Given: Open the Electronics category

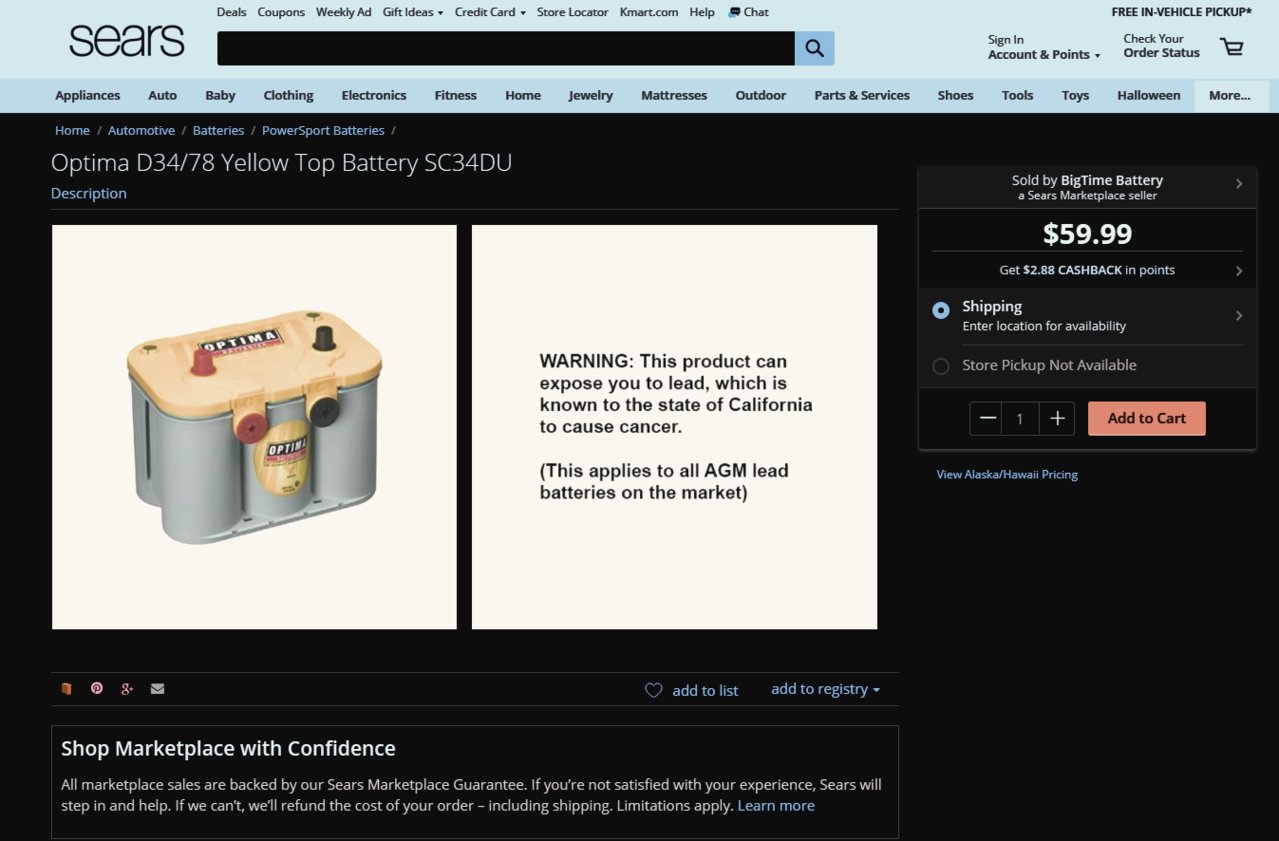Looking at the screenshot, I should 374,96.
